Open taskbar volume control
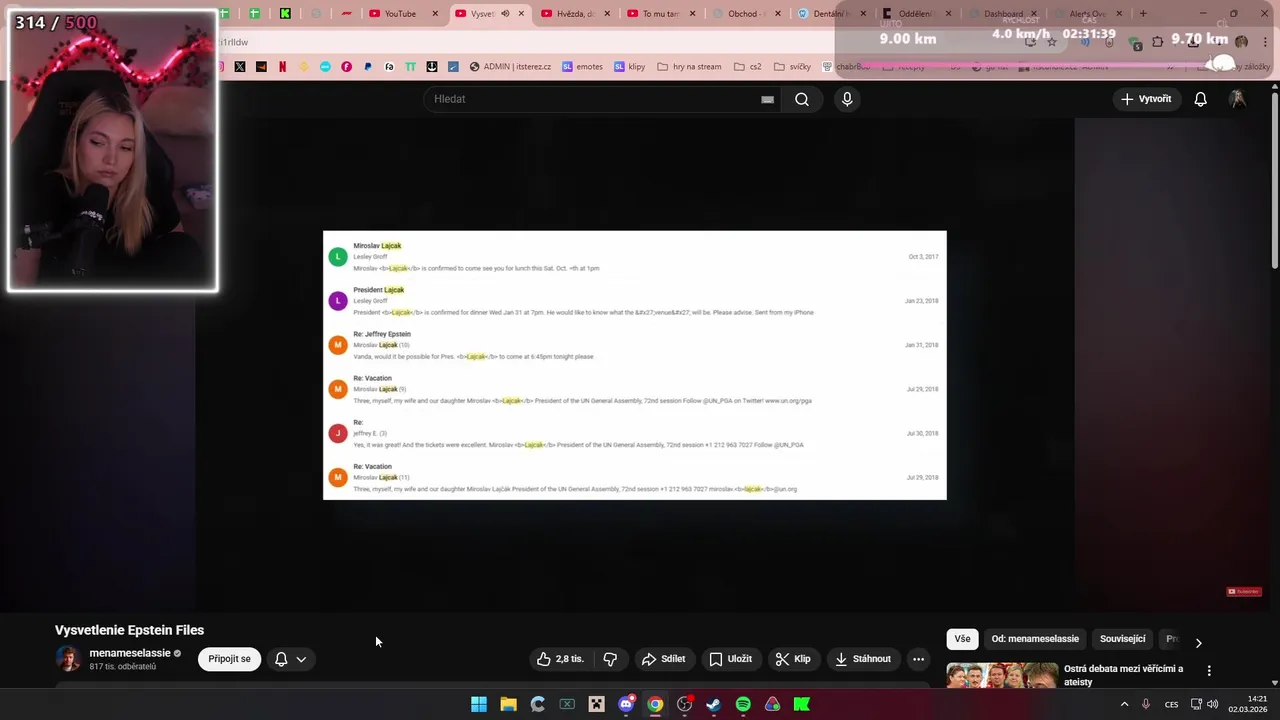 click(1212, 704)
